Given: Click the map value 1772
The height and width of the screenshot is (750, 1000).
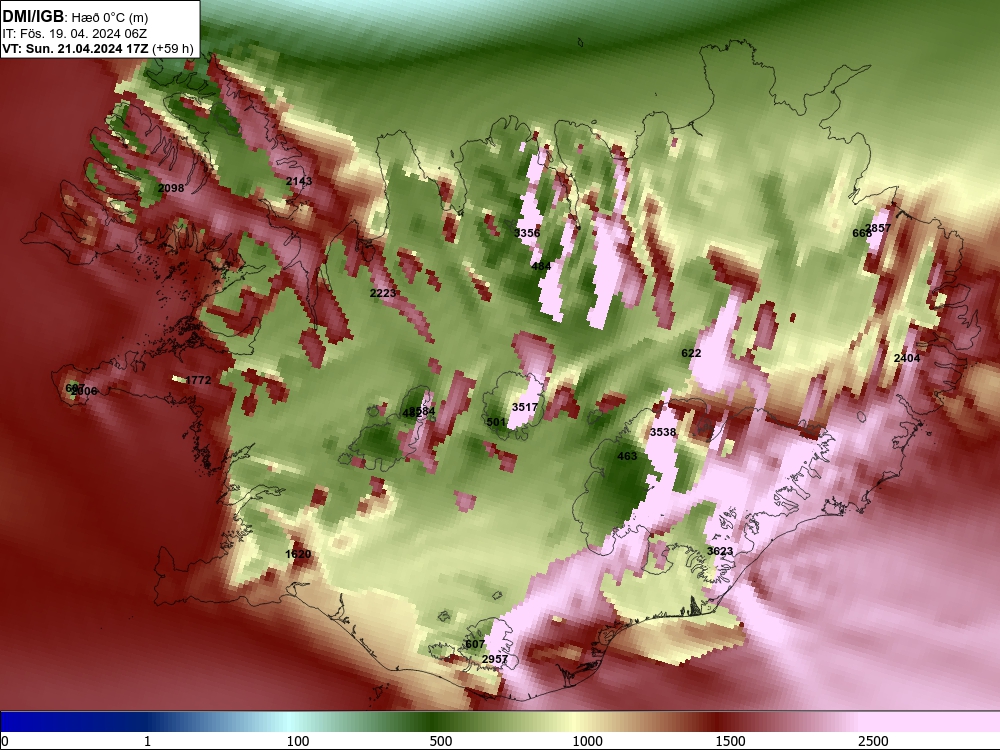Looking at the screenshot, I should 198,380.
